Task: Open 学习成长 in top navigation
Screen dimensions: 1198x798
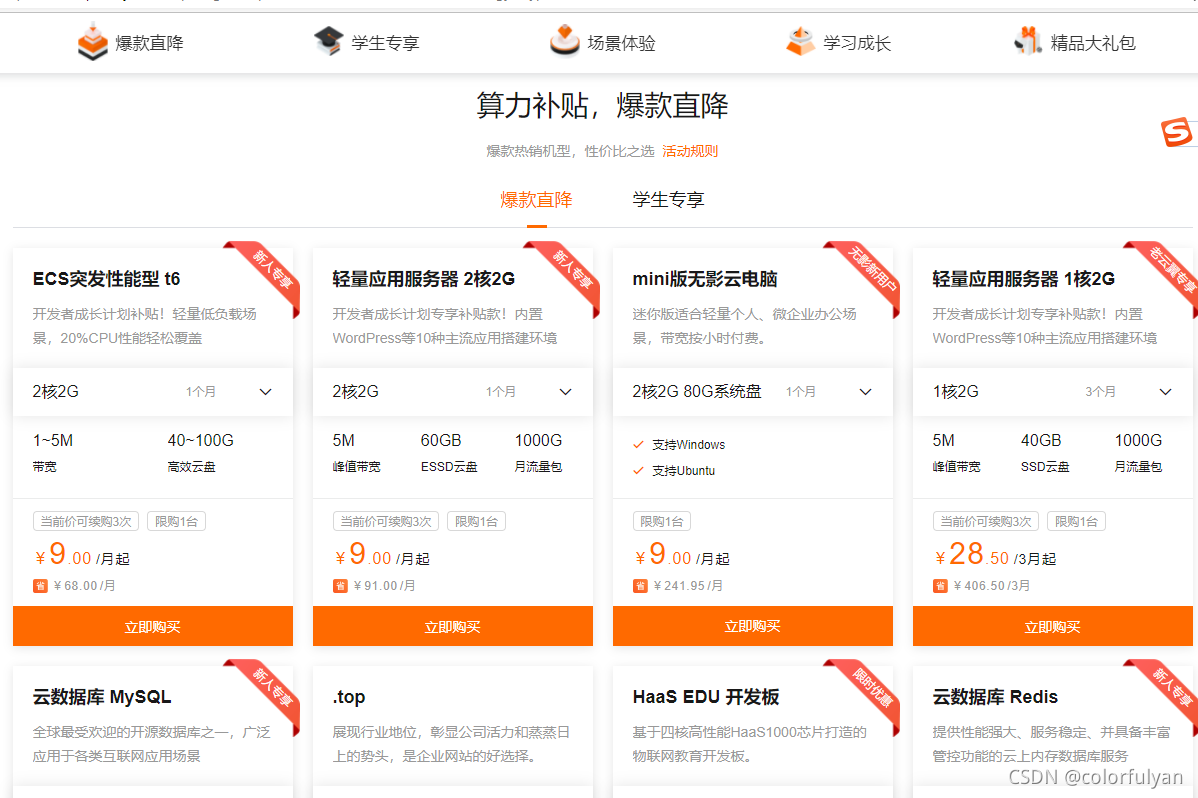Action: (856, 43)
